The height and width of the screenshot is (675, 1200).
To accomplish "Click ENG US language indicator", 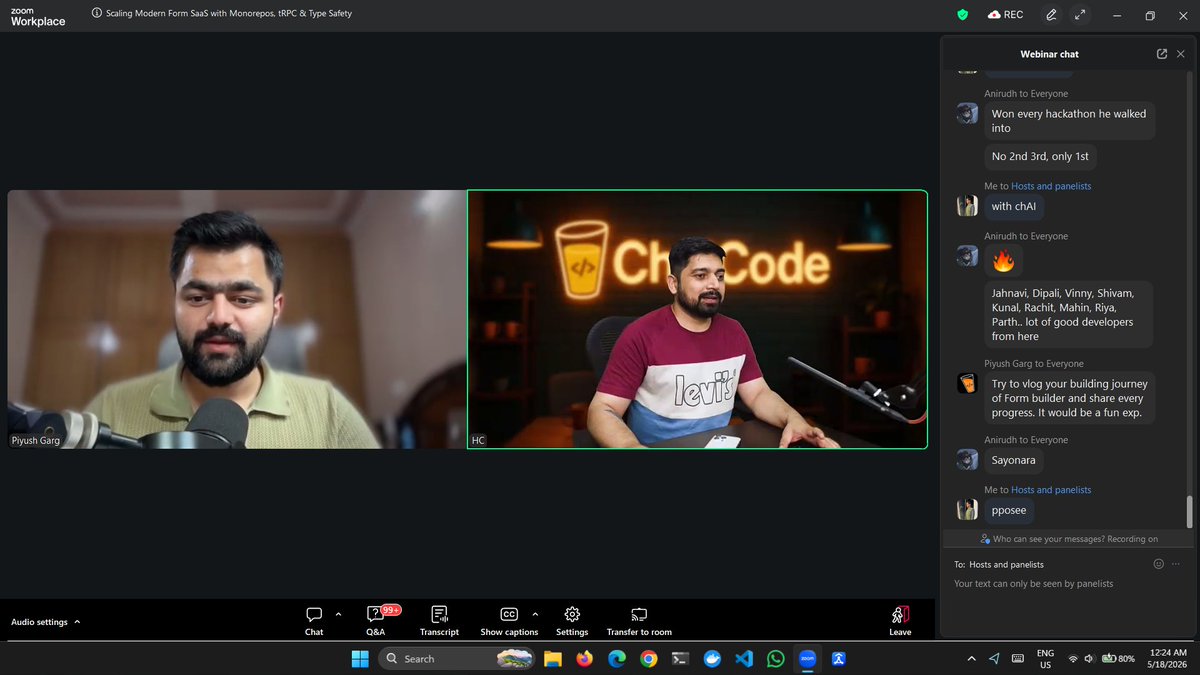I will coord(1045,658).
